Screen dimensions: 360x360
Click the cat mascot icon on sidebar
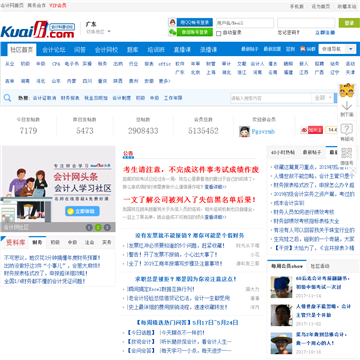(347, 90)
